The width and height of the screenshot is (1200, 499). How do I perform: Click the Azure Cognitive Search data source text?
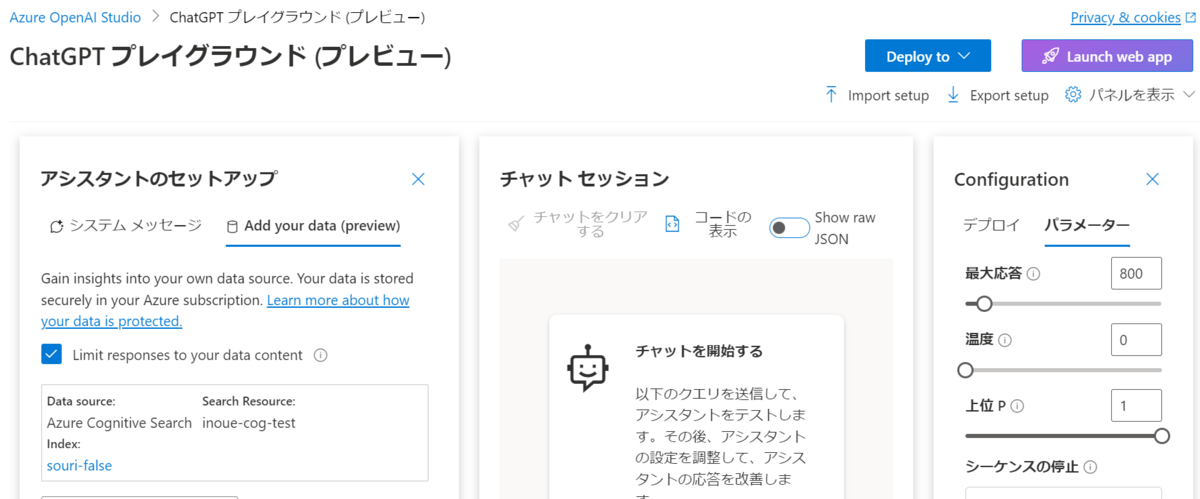click(119, 423)
